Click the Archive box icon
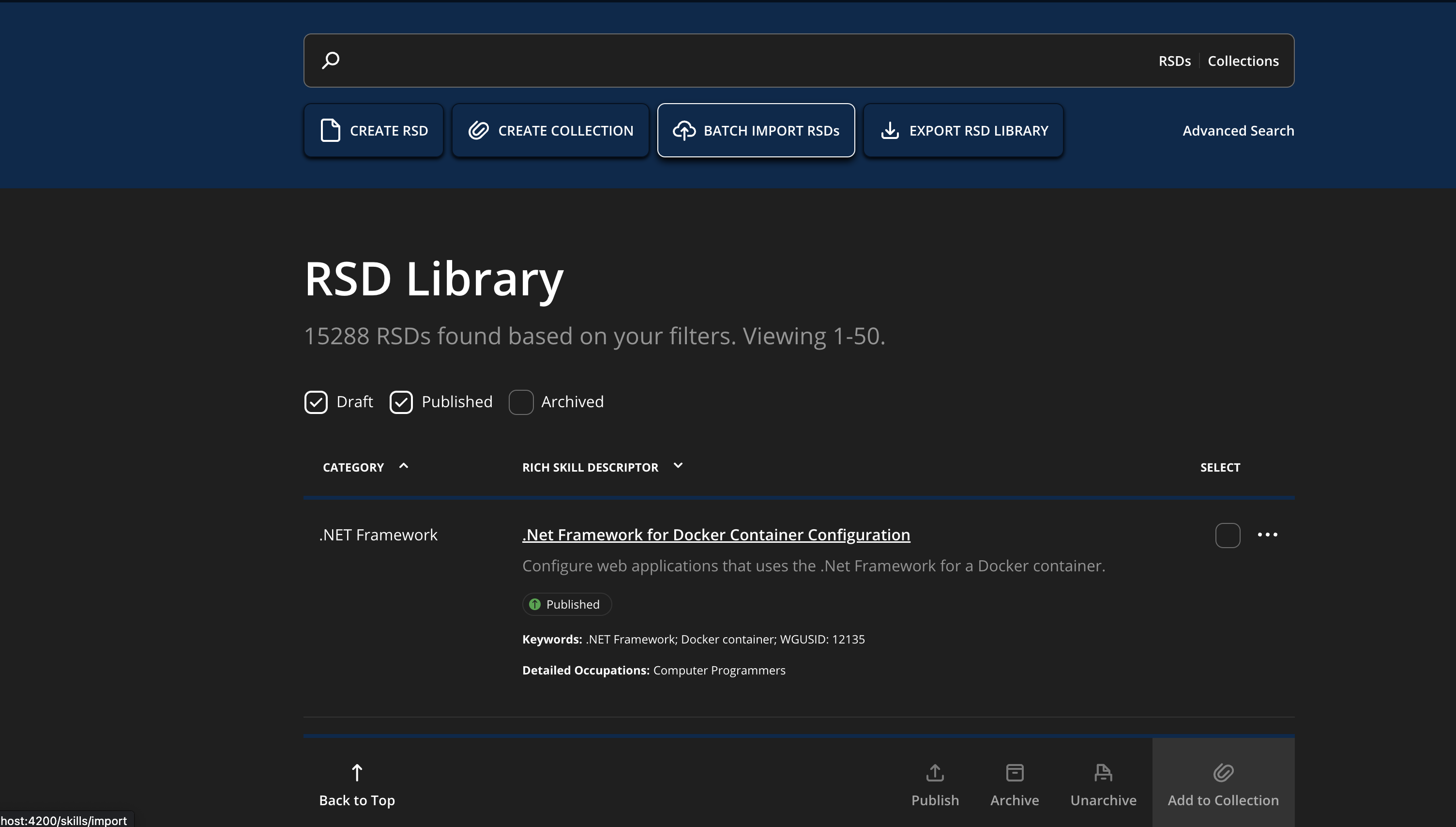The height and width of the screenshot is (827, 1456). (1015, 772)
